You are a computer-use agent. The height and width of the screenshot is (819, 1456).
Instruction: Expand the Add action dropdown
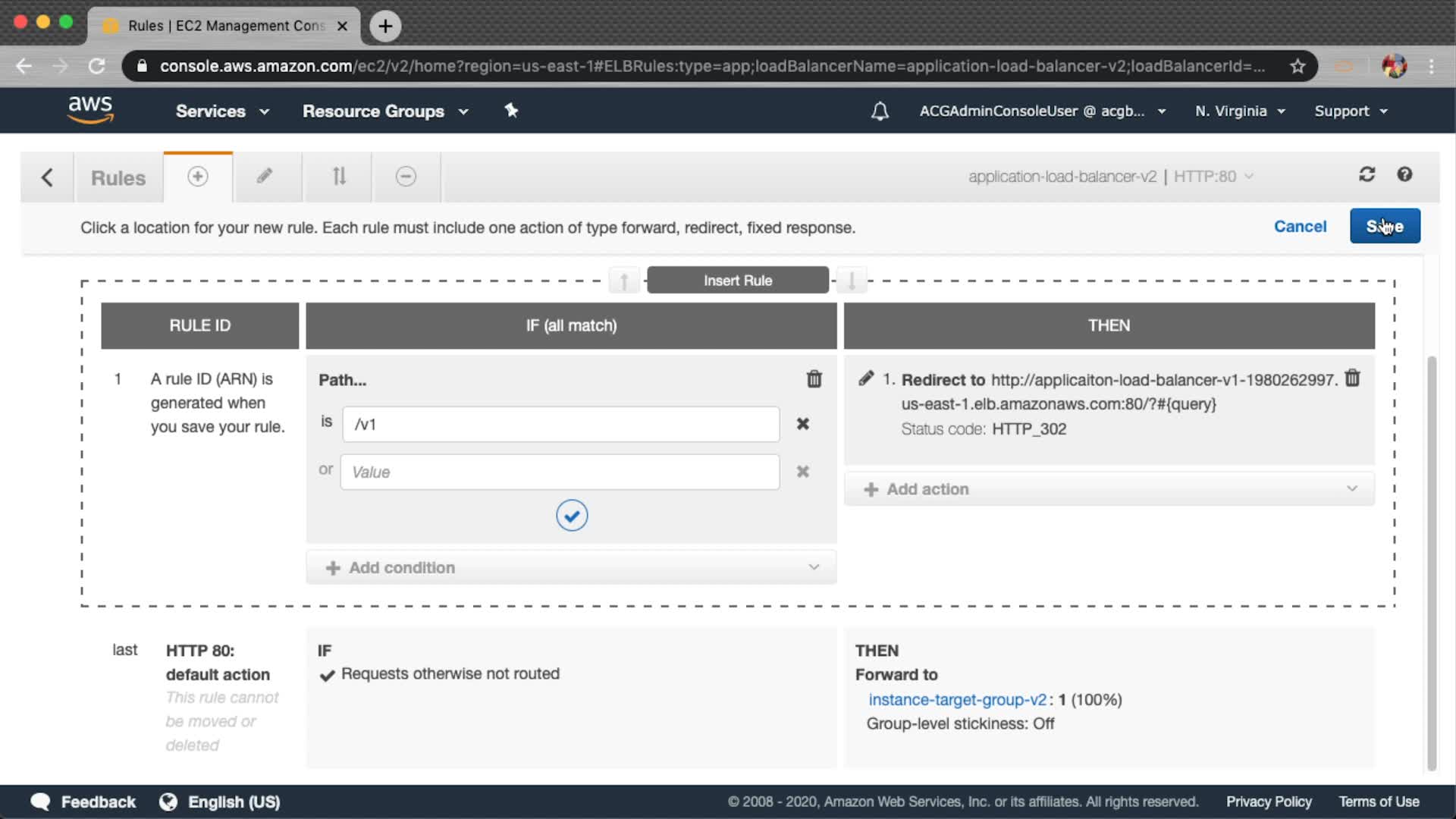pos(1109,489)
